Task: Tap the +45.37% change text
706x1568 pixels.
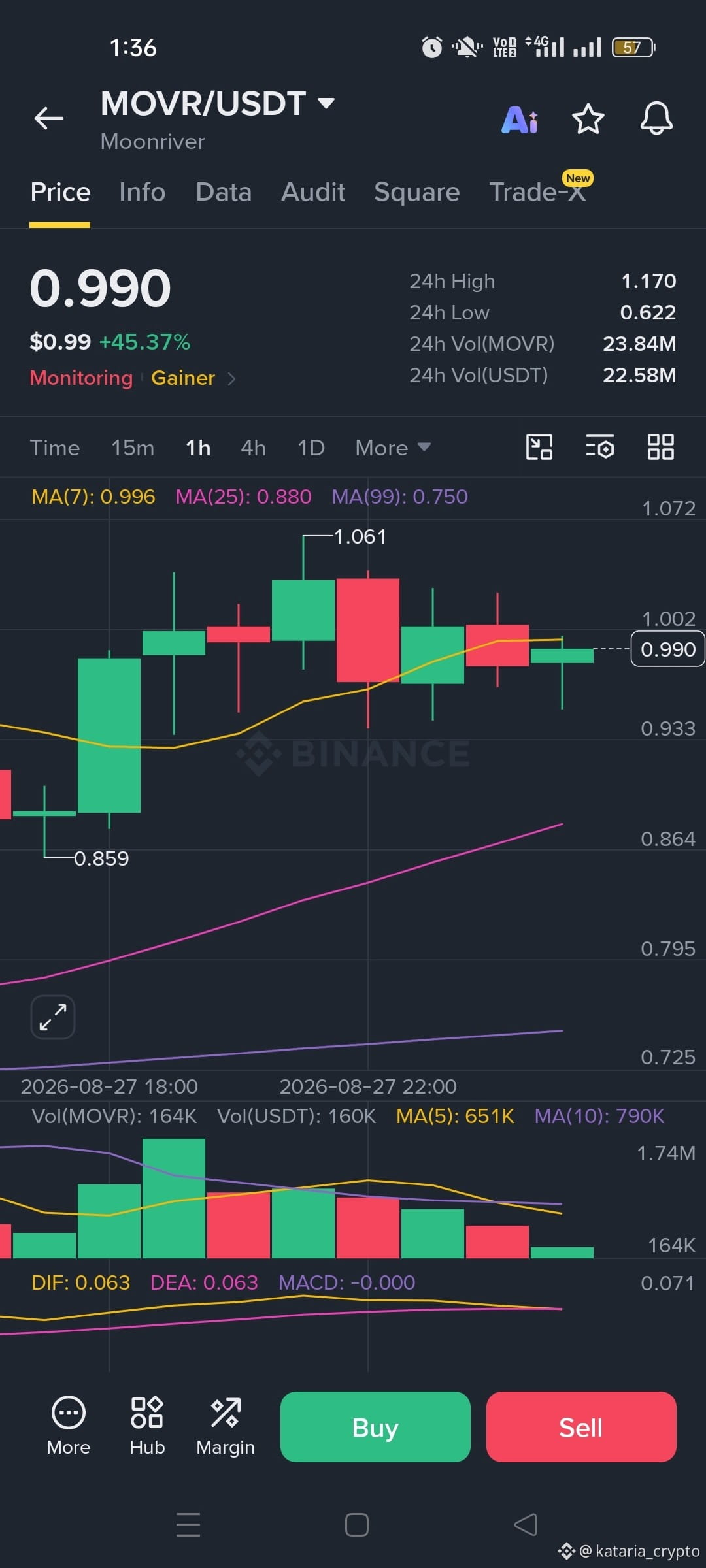Action: [144, 342]
